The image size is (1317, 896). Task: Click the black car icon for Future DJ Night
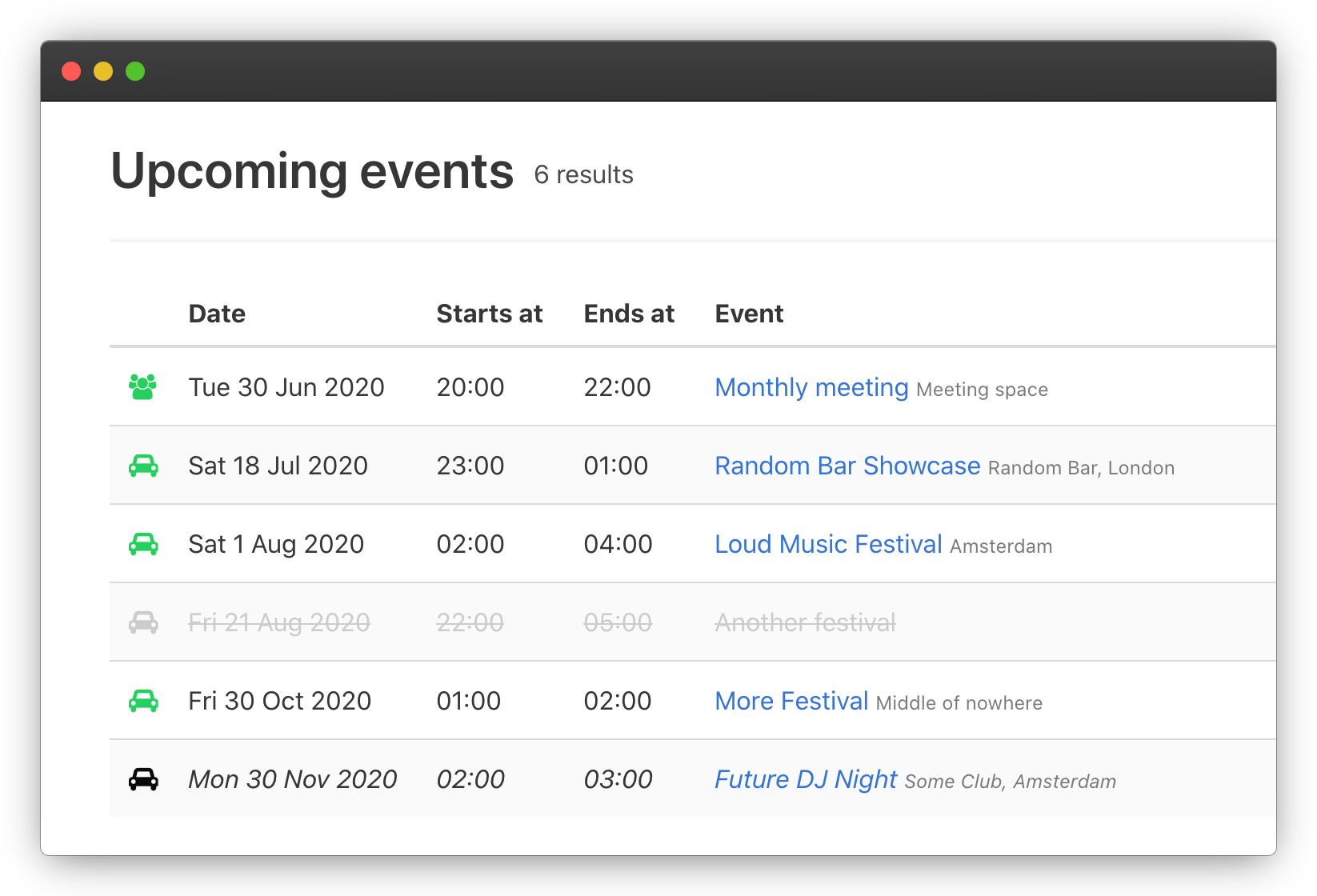tap(143, 779)
